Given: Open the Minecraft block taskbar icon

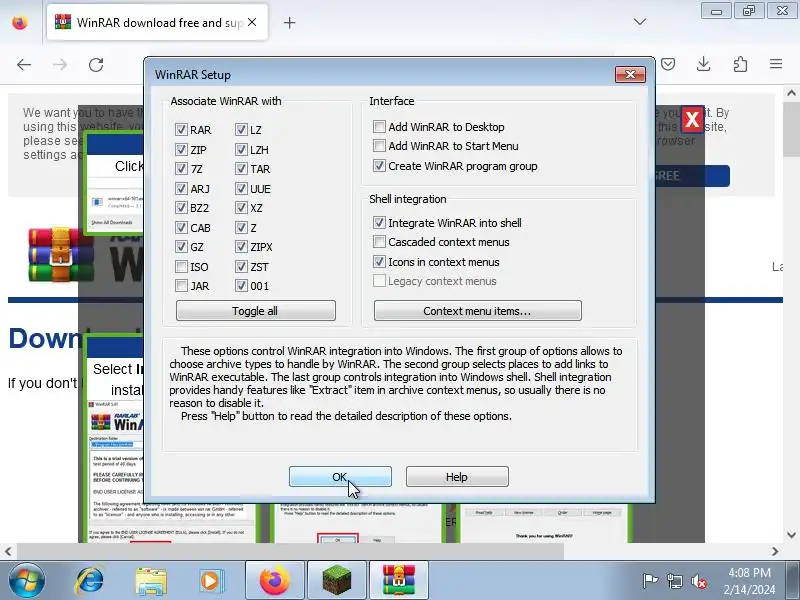Looking at the screenshot, I should [x=337, y=581].
